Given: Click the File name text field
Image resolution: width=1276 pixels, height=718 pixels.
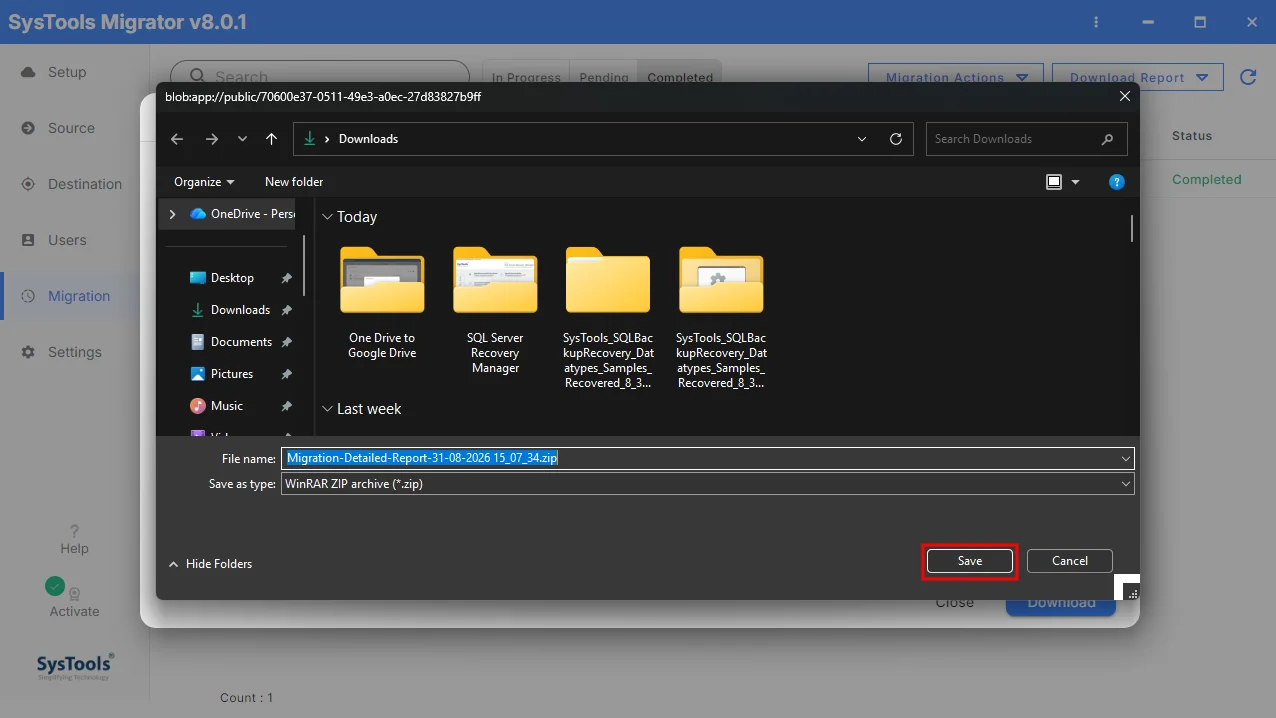Looking at the screenshot, I should pyautogui.click(x=708, y=458).
